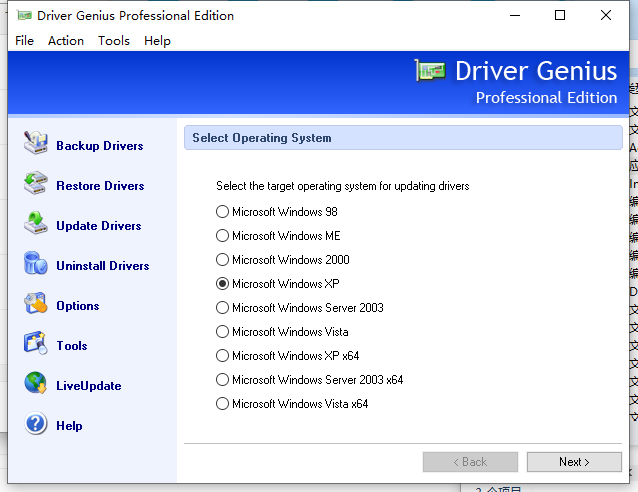Click the Restore Drivers sidebar icon
This screenshot has width=638, height=492.
[x=36, y=184]
